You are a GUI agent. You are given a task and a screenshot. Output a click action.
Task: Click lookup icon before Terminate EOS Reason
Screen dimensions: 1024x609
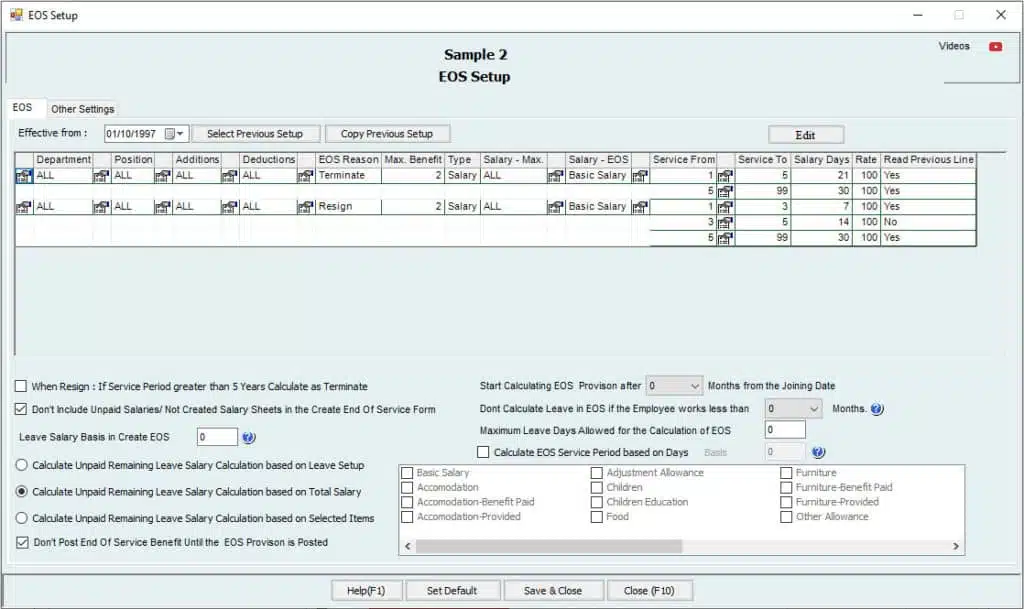[x=306, y=176]
